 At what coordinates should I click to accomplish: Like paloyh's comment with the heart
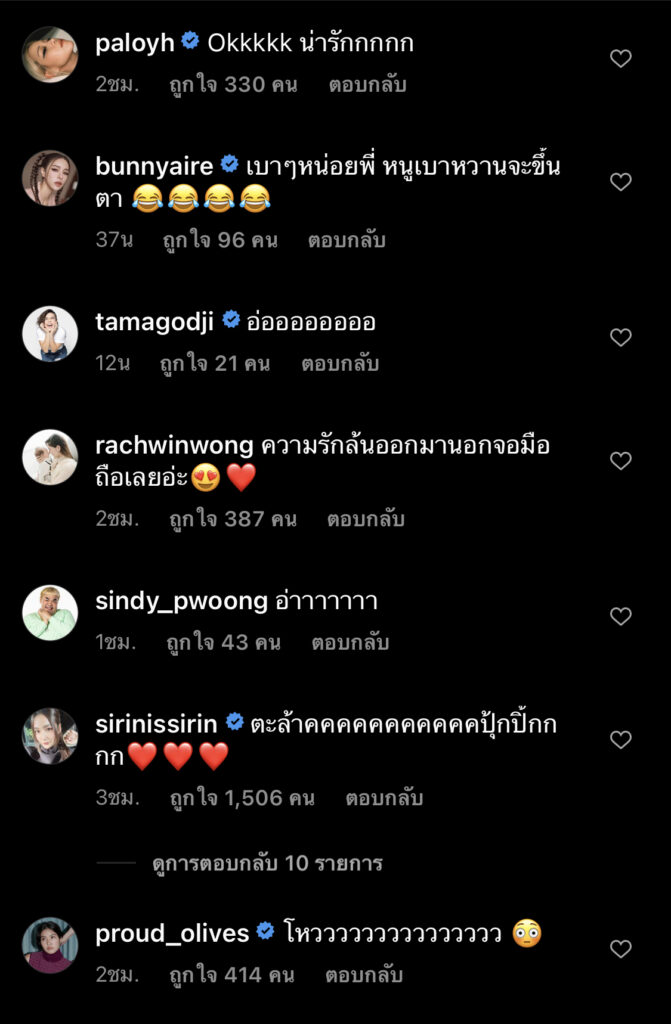621,59
